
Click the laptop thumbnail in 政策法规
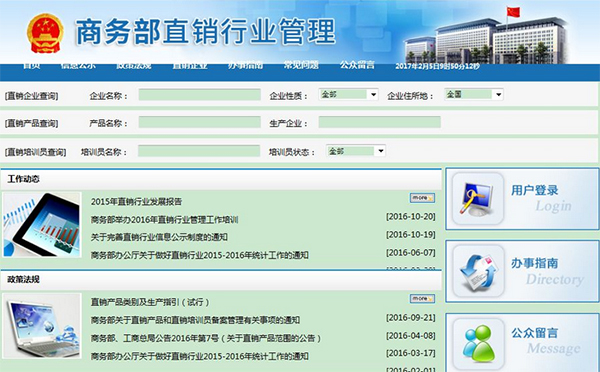pyautogui.click(x=42, y=326)
